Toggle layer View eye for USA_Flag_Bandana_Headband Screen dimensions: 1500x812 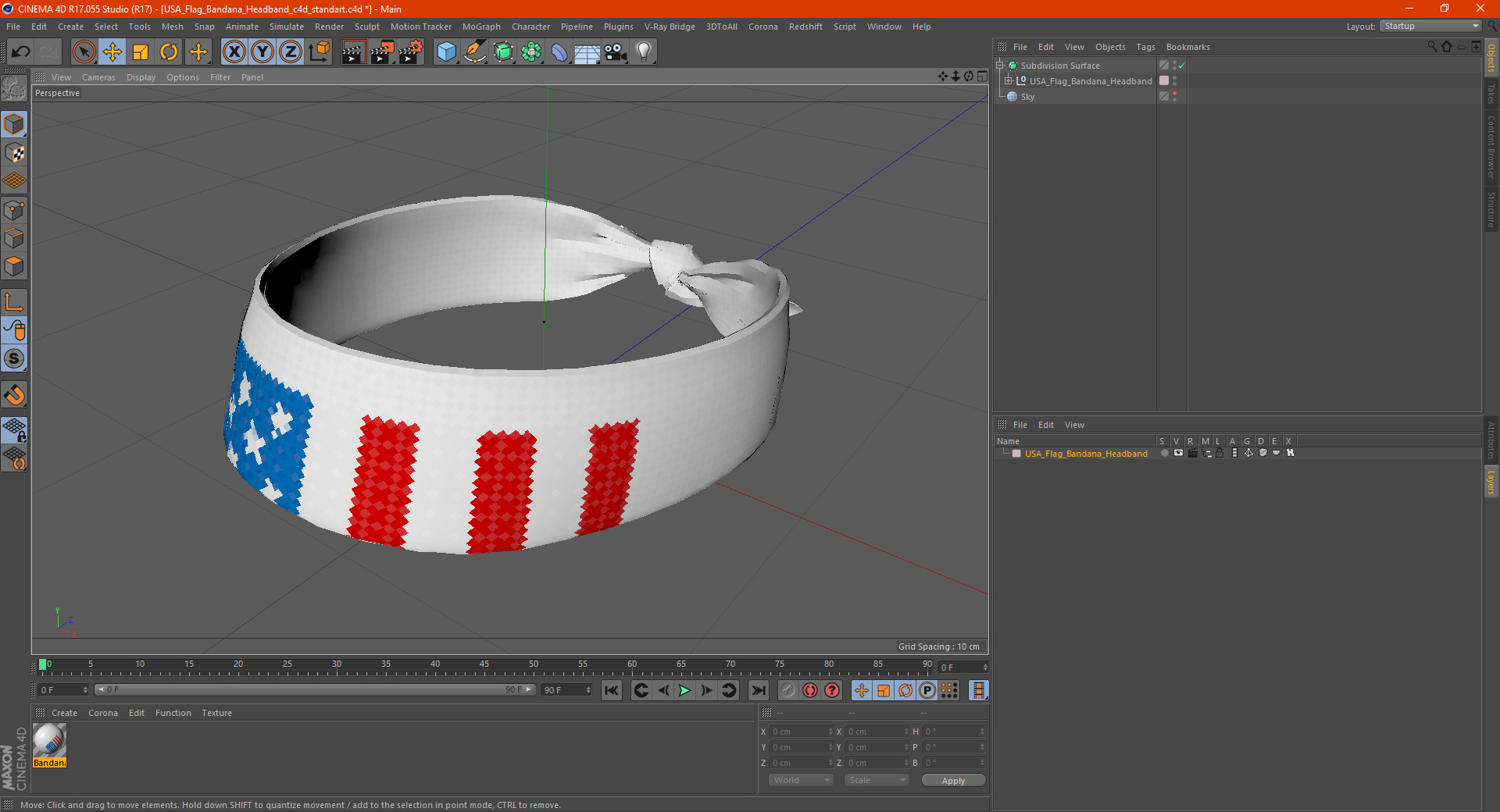[1178, 453]
